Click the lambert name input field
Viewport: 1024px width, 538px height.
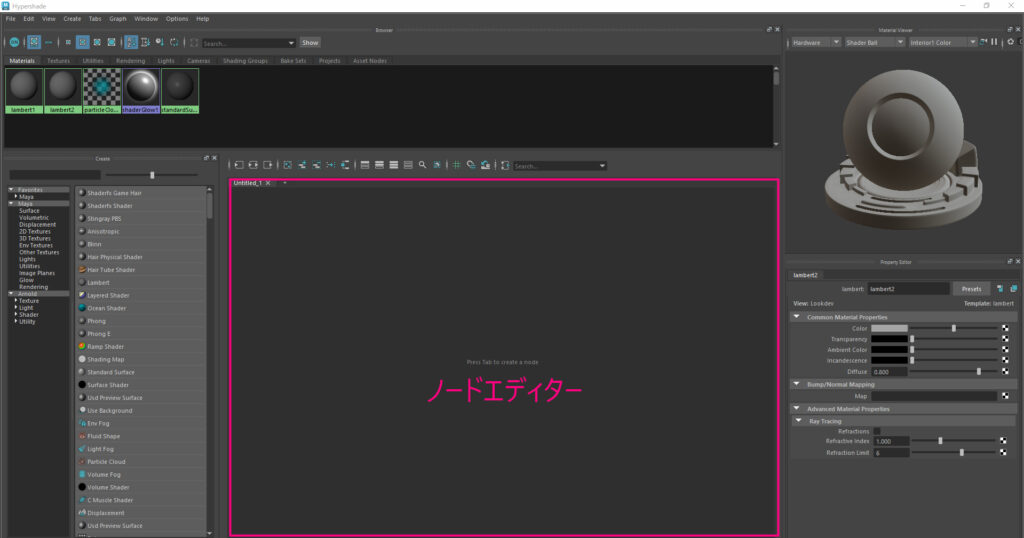pyautogui.click(x=908, y=289)
